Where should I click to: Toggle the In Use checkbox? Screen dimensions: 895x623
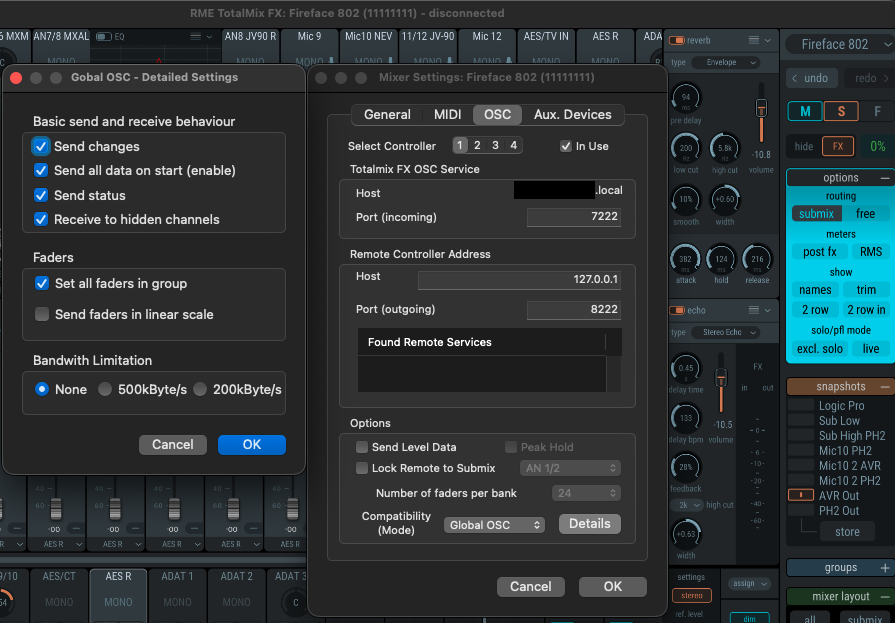click(x=566, y=146)
